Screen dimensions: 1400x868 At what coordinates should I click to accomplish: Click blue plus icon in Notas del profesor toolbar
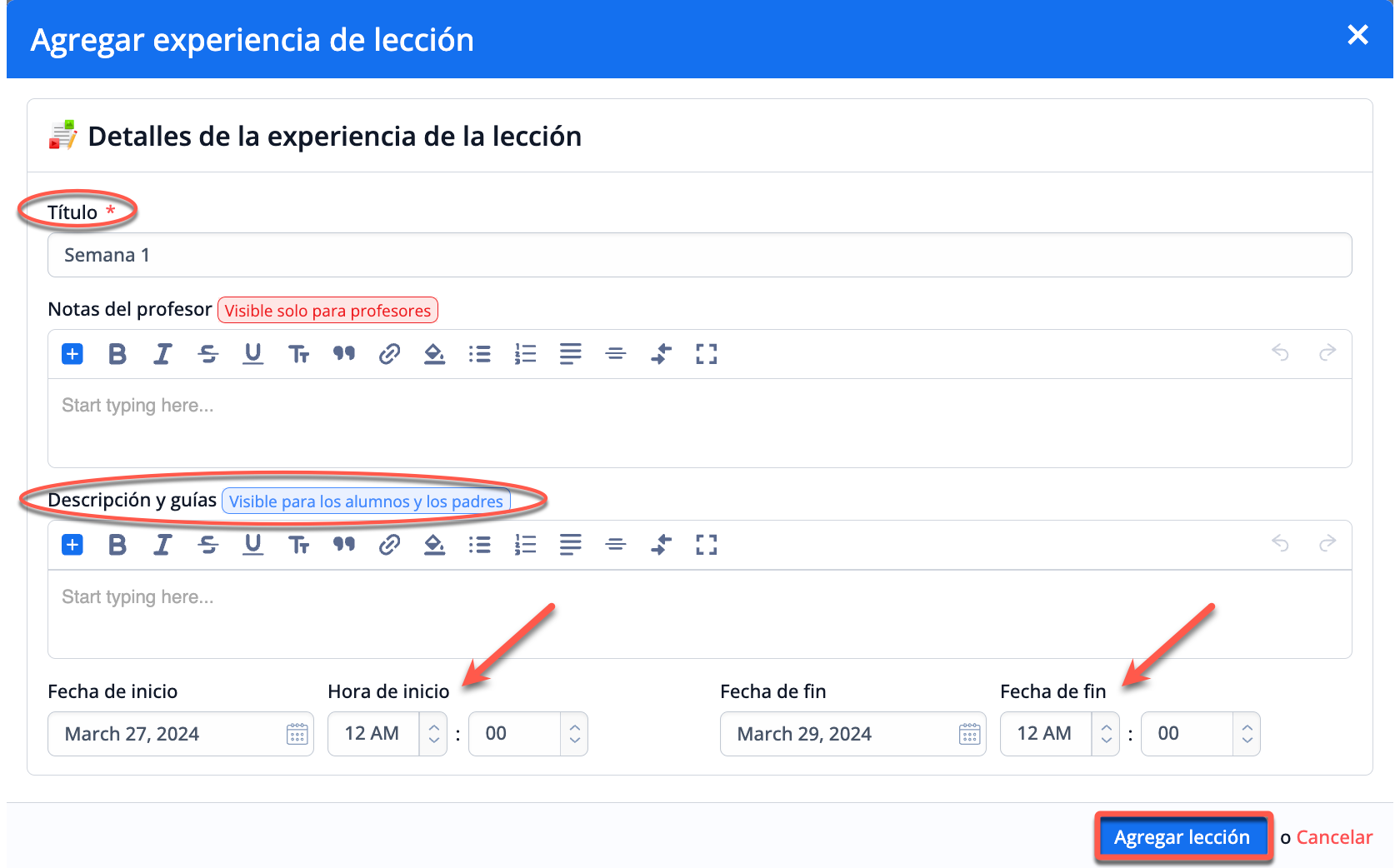pyautogui.click(x=72, y=354)
